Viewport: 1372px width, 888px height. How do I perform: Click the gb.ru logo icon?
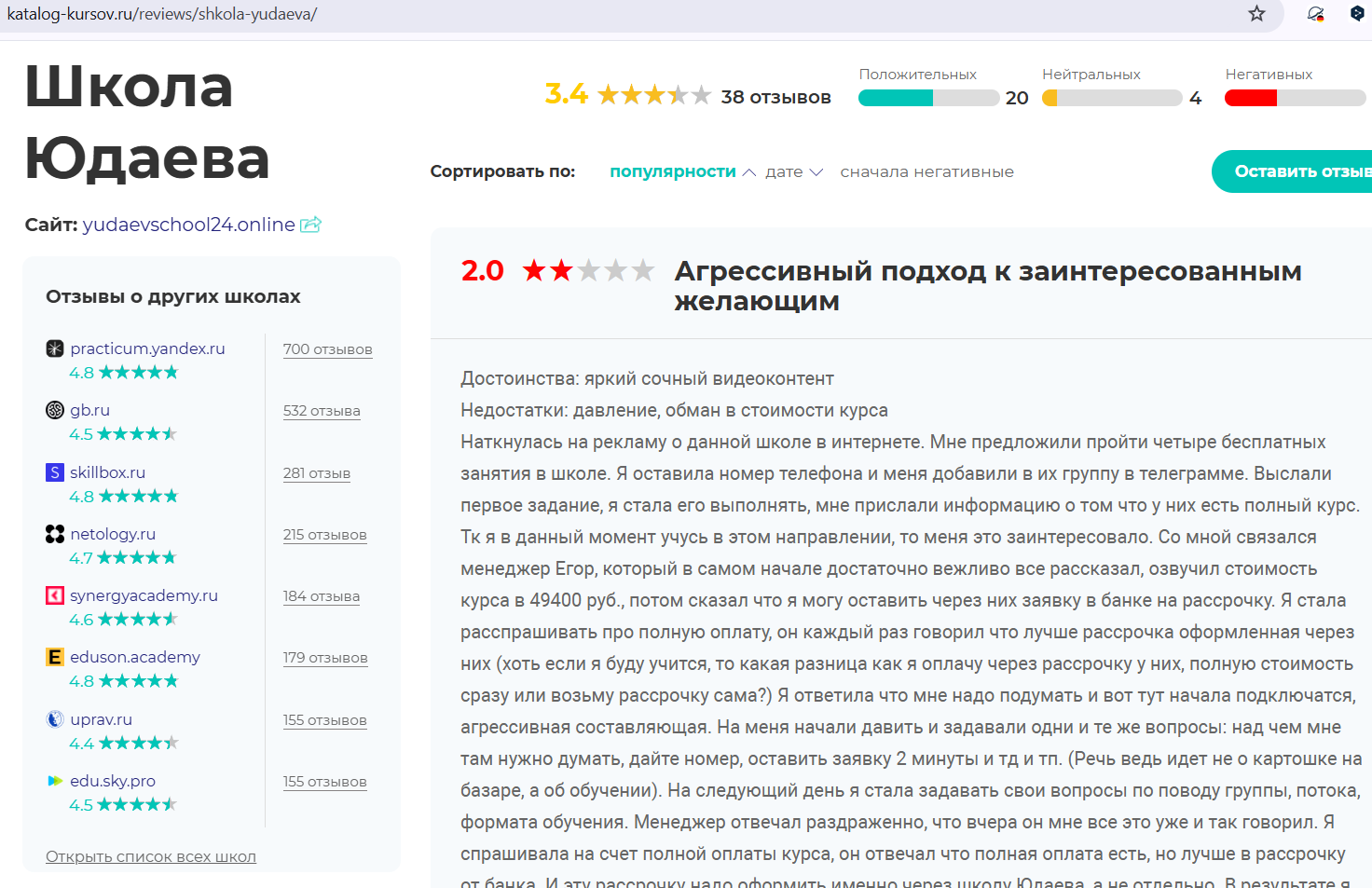point(55,410)
